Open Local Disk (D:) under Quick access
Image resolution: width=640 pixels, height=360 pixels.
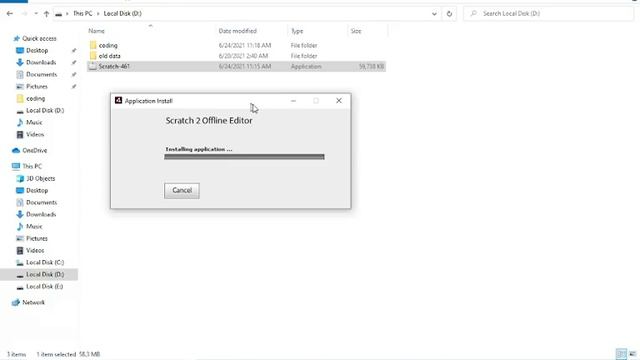[45, 111]
